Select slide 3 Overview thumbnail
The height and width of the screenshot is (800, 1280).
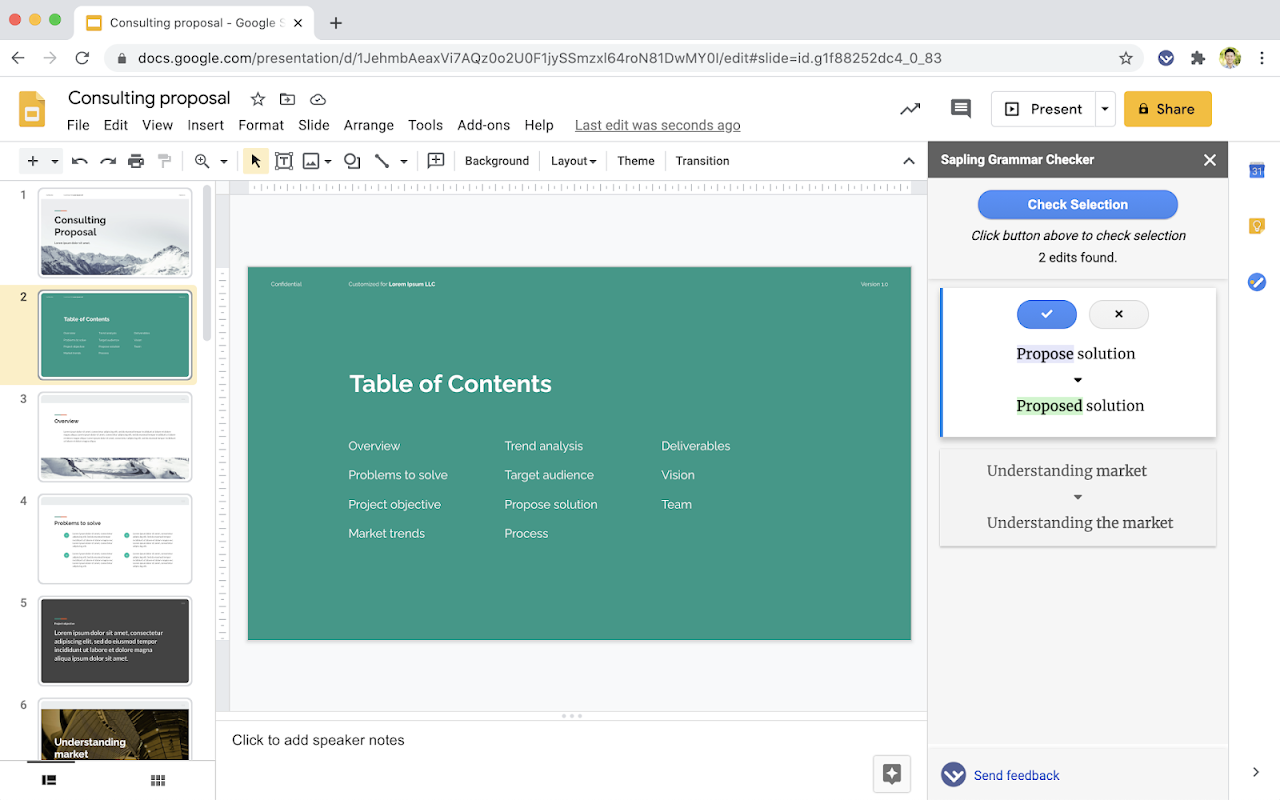(115, 437)
